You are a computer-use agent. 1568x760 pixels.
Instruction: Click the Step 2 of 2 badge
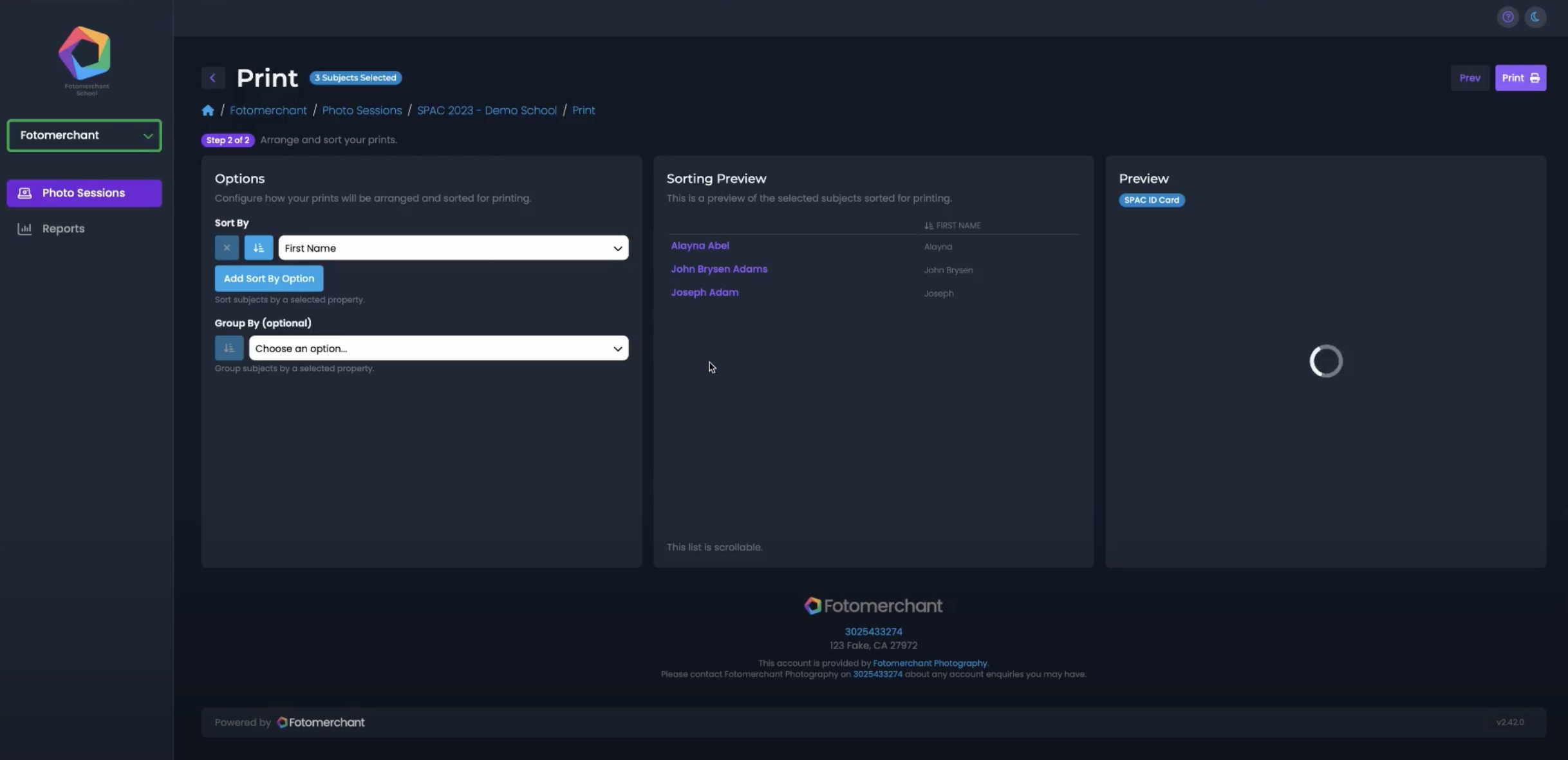tap(228, 140)
